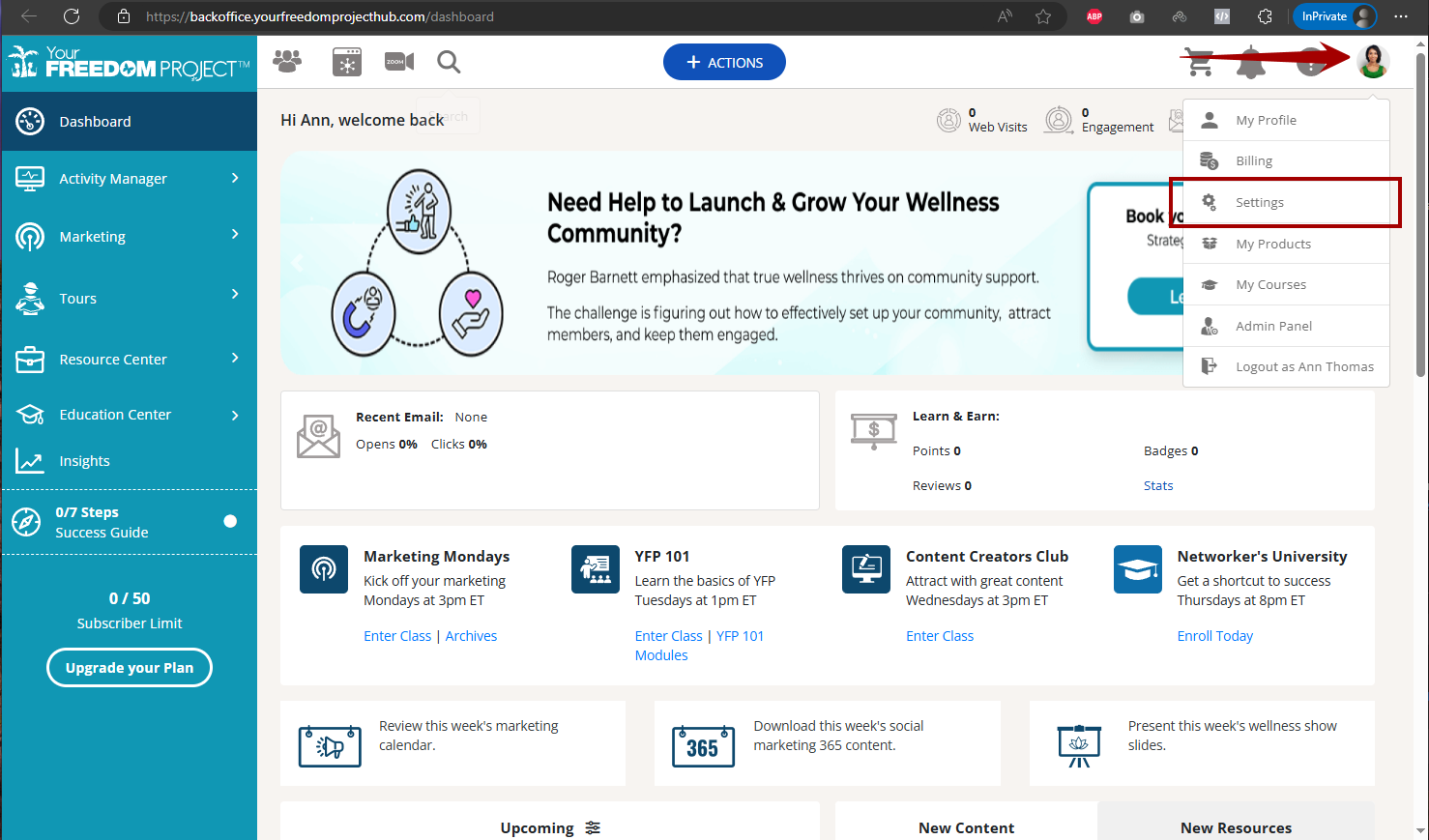Click the user profile avatar

(1372, 62)
